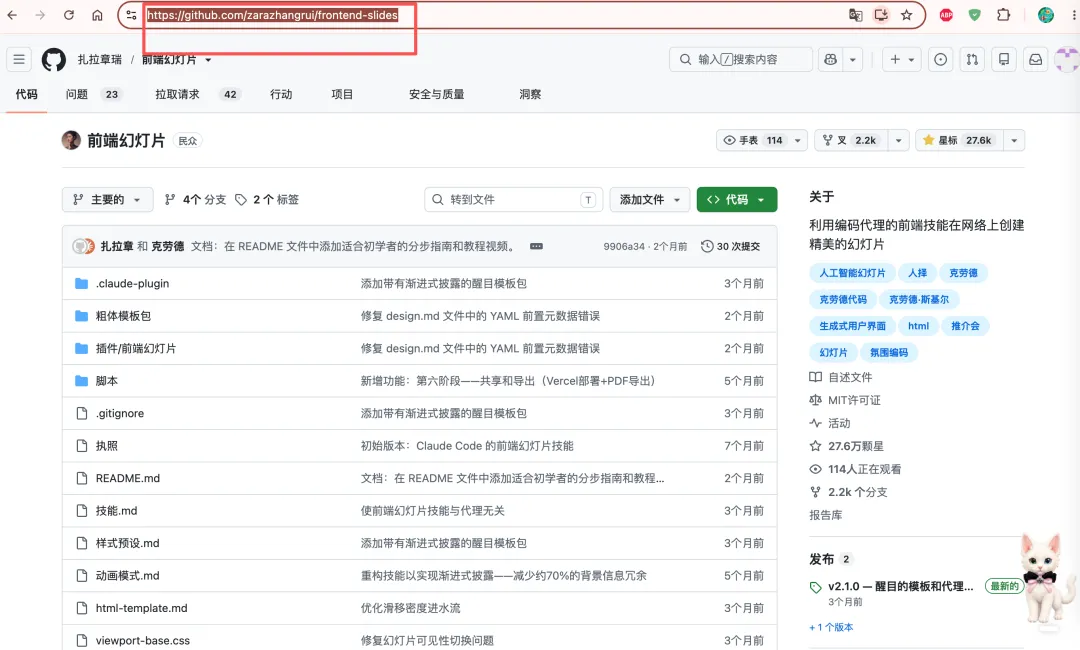Screen dimensions: 1080x650
Task: Click the translate page icon in address bar
Action: tap(855, 14)
